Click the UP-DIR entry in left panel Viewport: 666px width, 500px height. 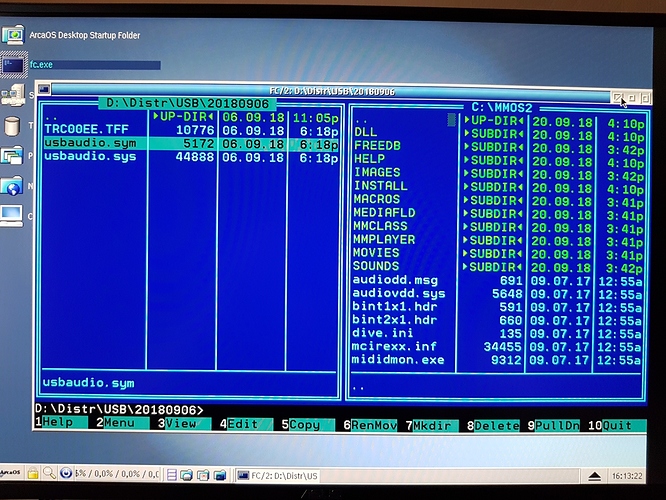coord(183,116)
